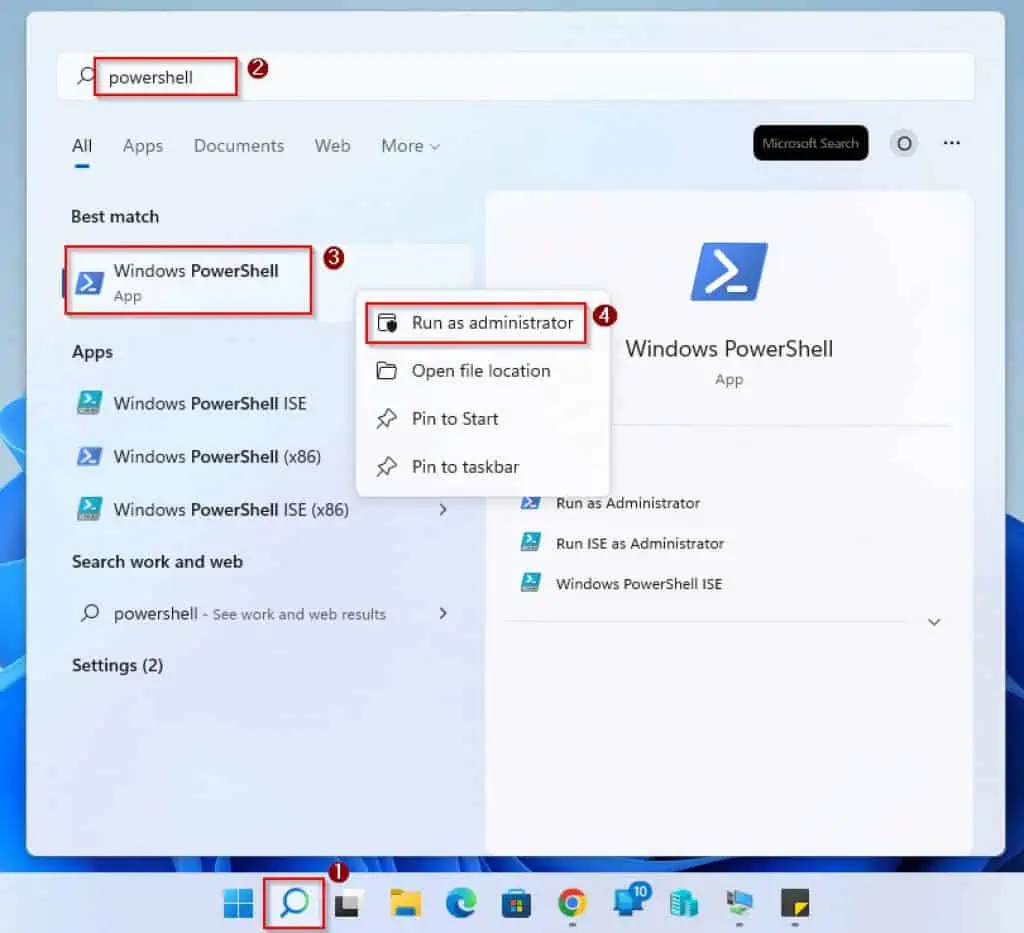Open the Windows Start button
Viewport: 1024px width, 933px height.
point(238,904)
